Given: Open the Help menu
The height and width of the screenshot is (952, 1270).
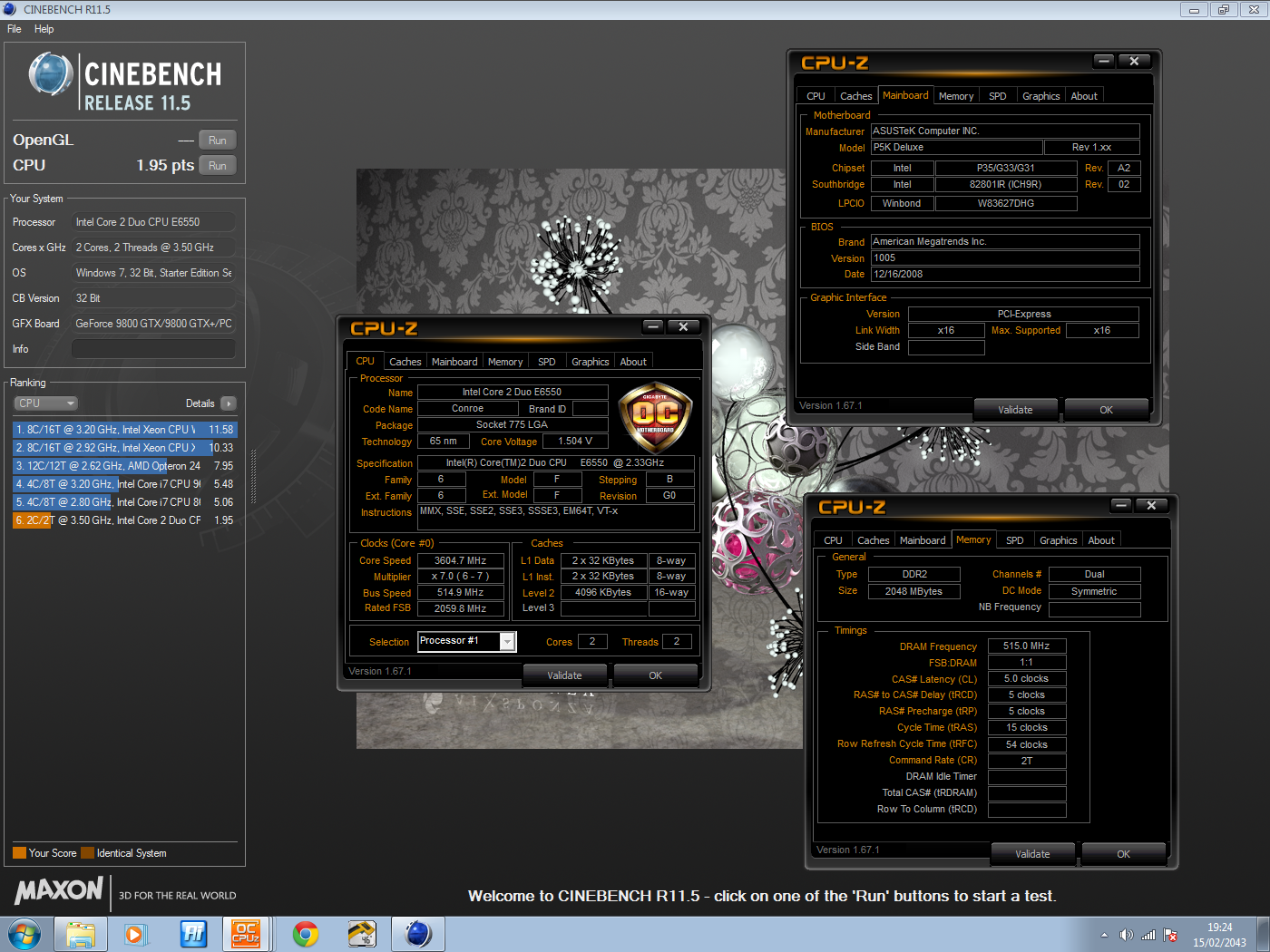Looking at the screenshot, I should click(x=44, y=29).
